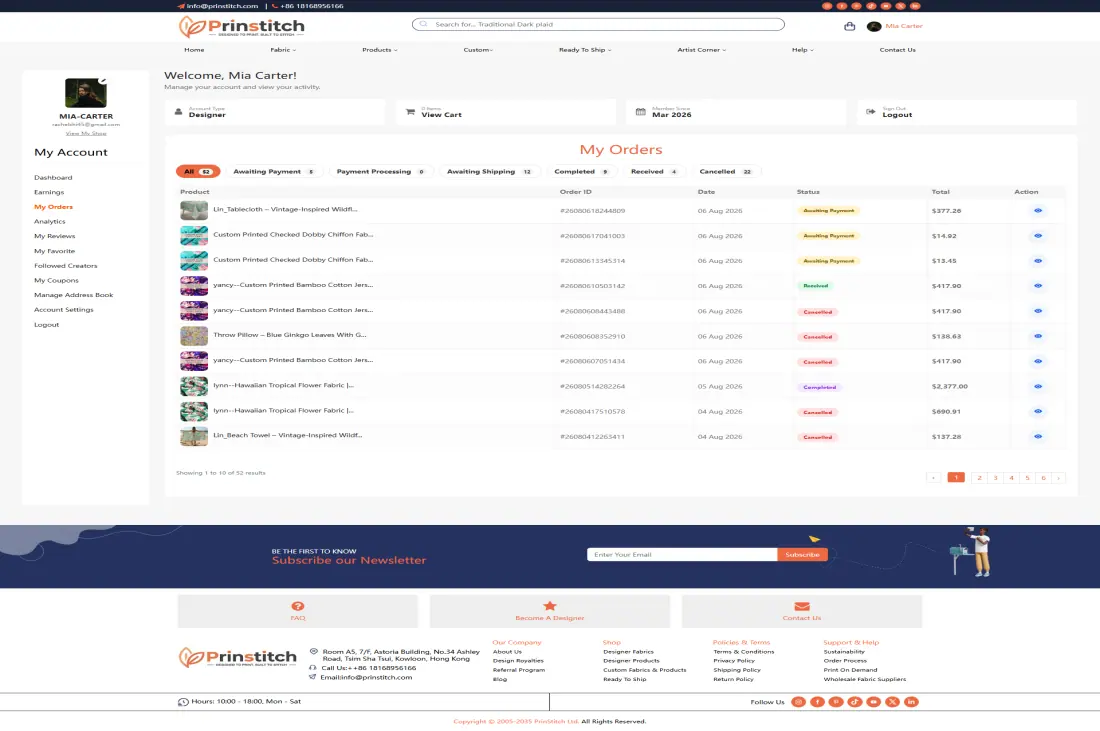
Task: Open the Lin_Tablecloth product thumbnail
Action: [x=194, y=210]
